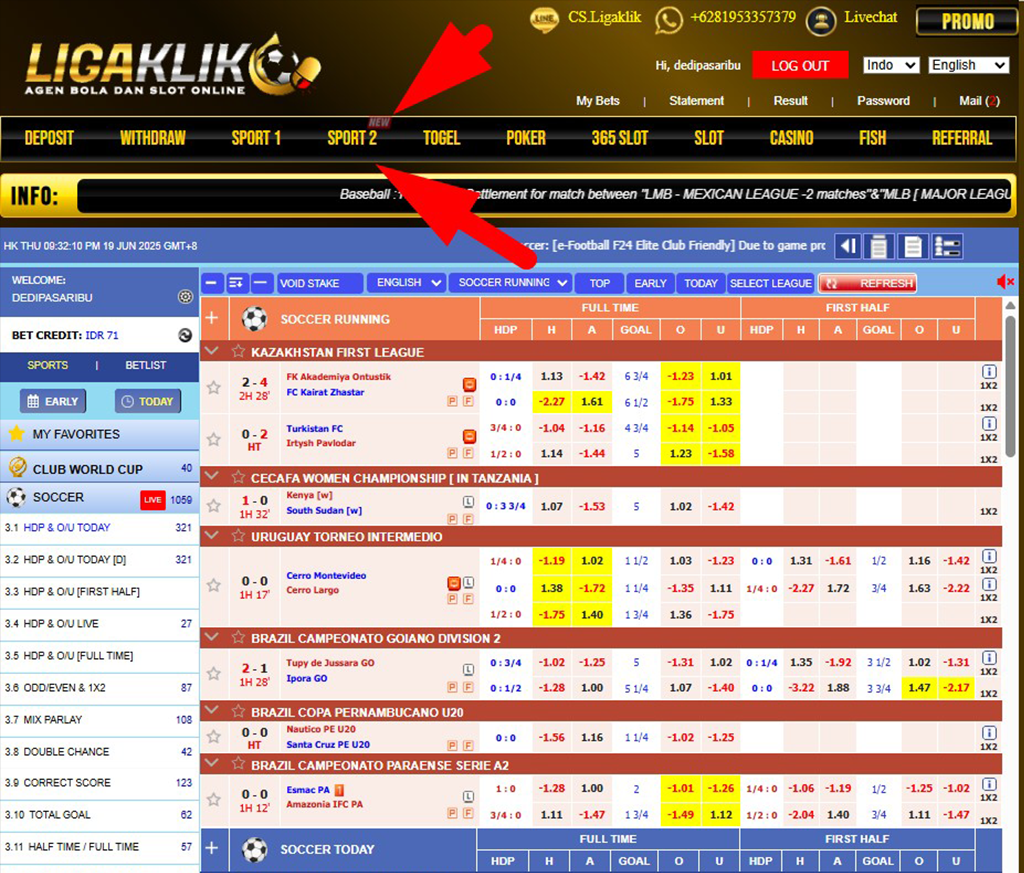The height and width of the screenshot is (873, 1024).
Task: Click the sidebar TODAY button
Action: click(x=148, y=401)
